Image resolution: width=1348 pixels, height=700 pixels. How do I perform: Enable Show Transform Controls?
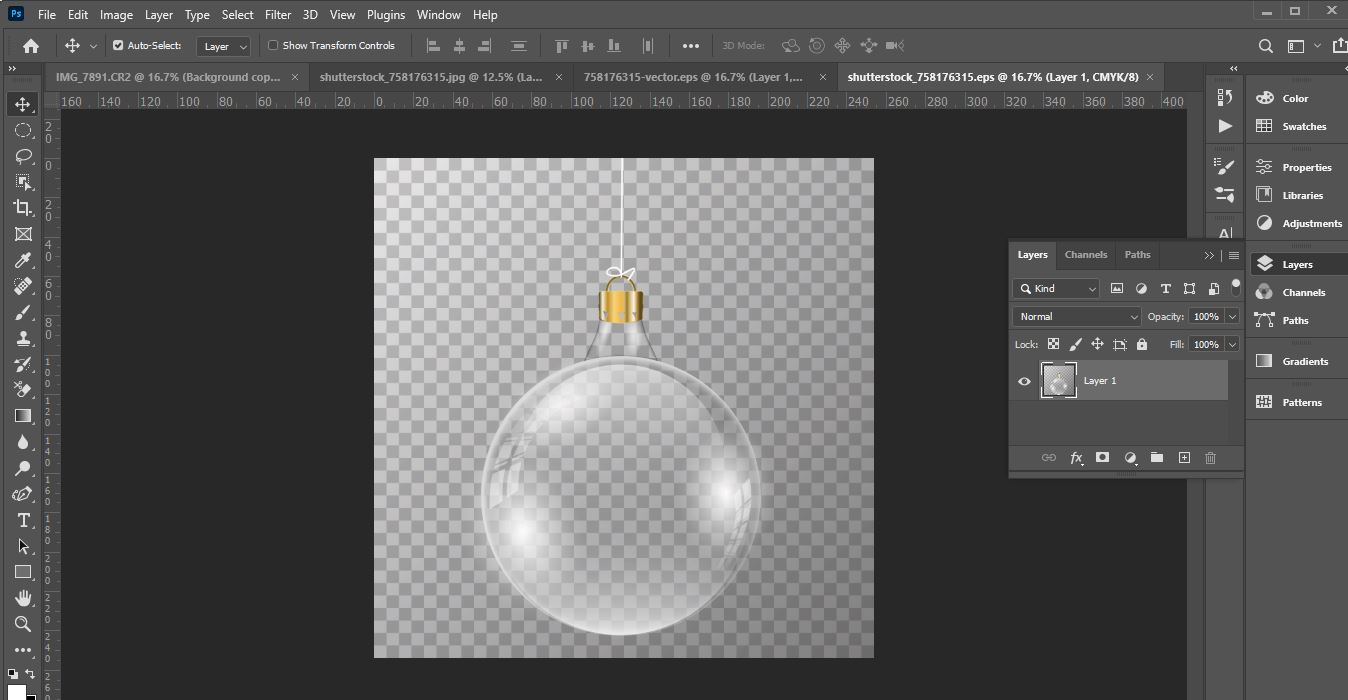tap(271, 45)
